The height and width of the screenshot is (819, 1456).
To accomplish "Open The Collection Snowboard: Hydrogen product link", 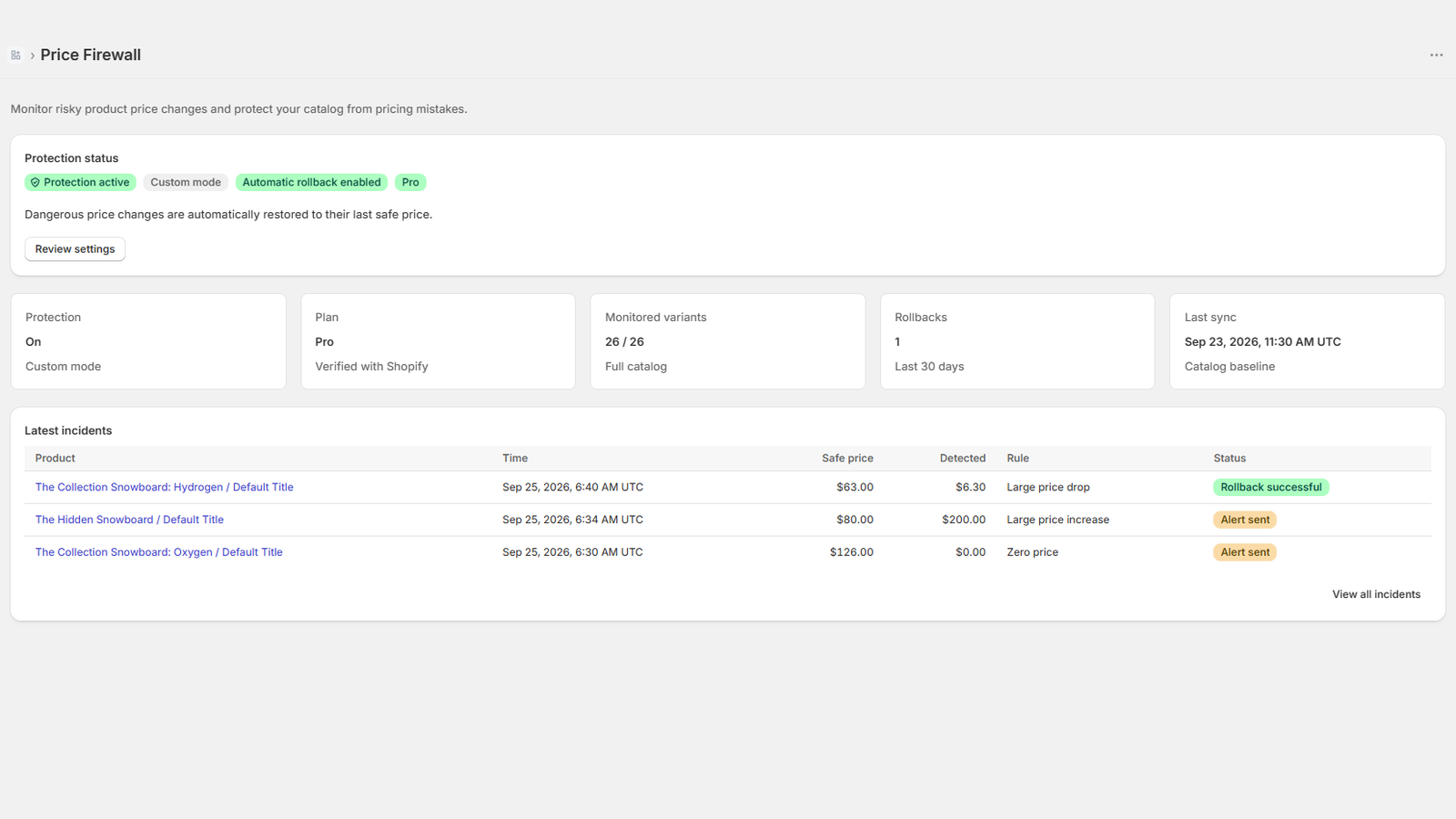I will (x=164, y=488).
